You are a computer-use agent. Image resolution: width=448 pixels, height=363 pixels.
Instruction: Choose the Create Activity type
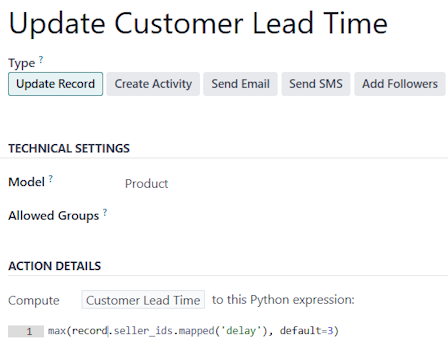coord(153,84)
